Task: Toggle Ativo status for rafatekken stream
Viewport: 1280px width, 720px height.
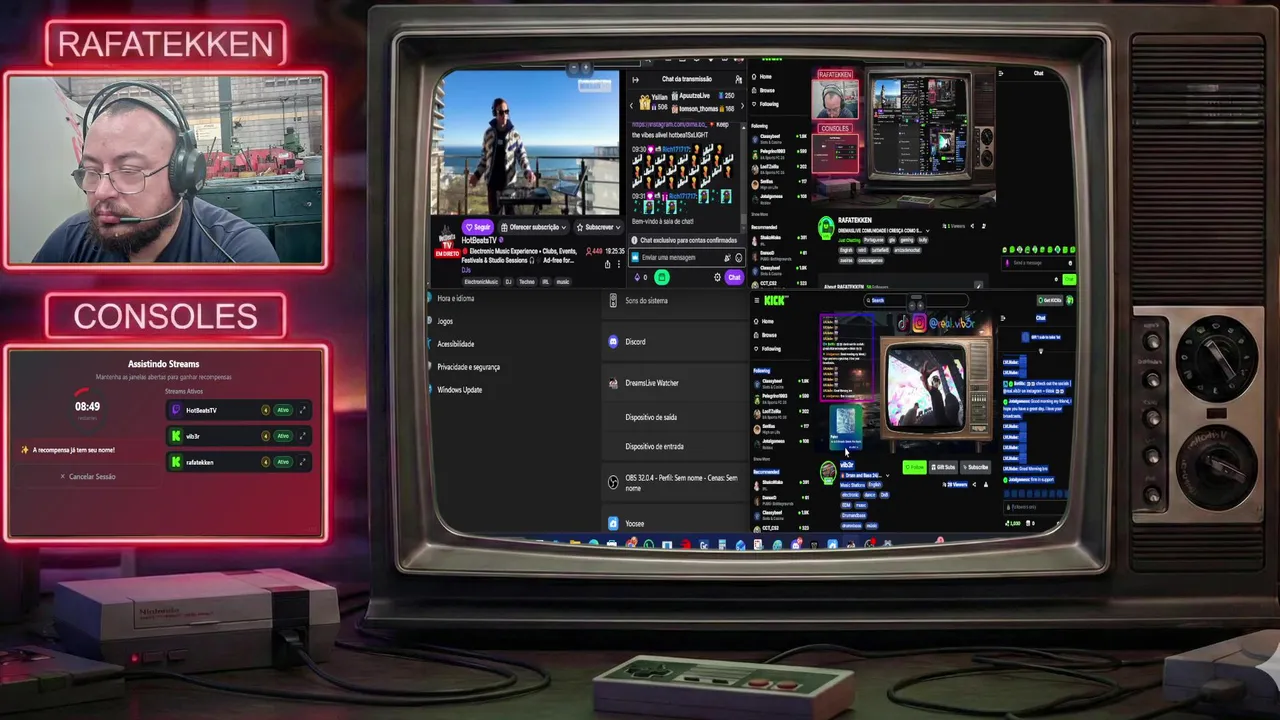Action: 283,462
